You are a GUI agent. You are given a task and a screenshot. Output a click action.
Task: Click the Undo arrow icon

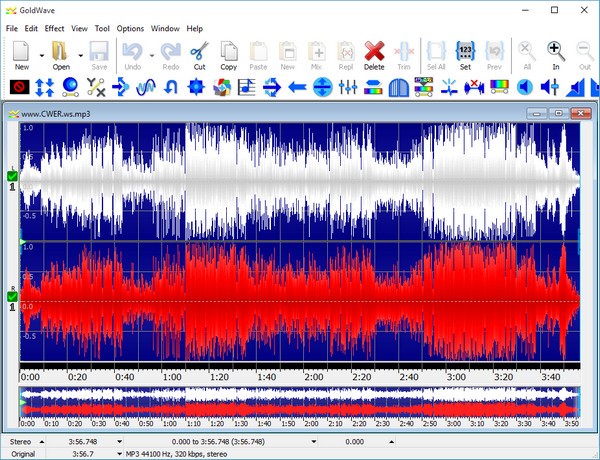pos(131,53)
